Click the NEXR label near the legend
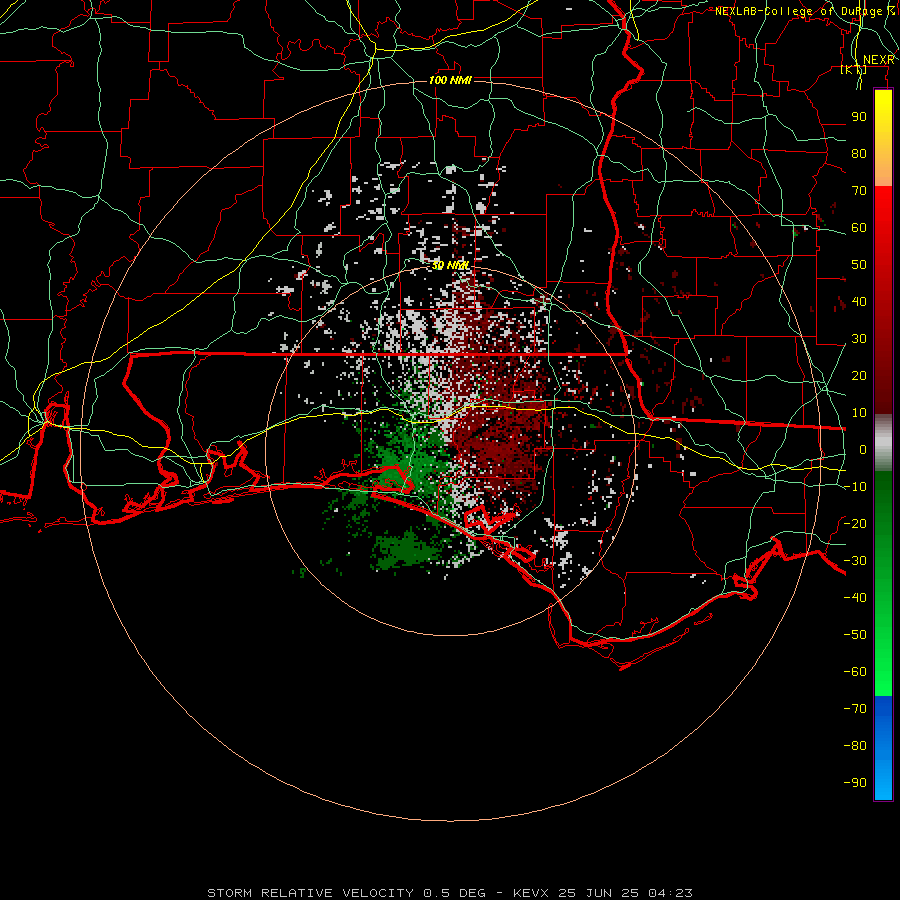 (x=879, y=60)
